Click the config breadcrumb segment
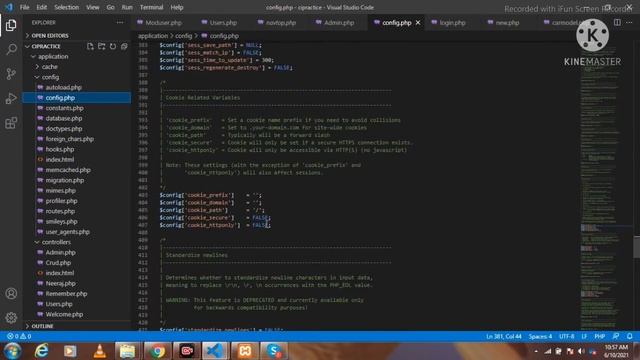 pos(183,36)
